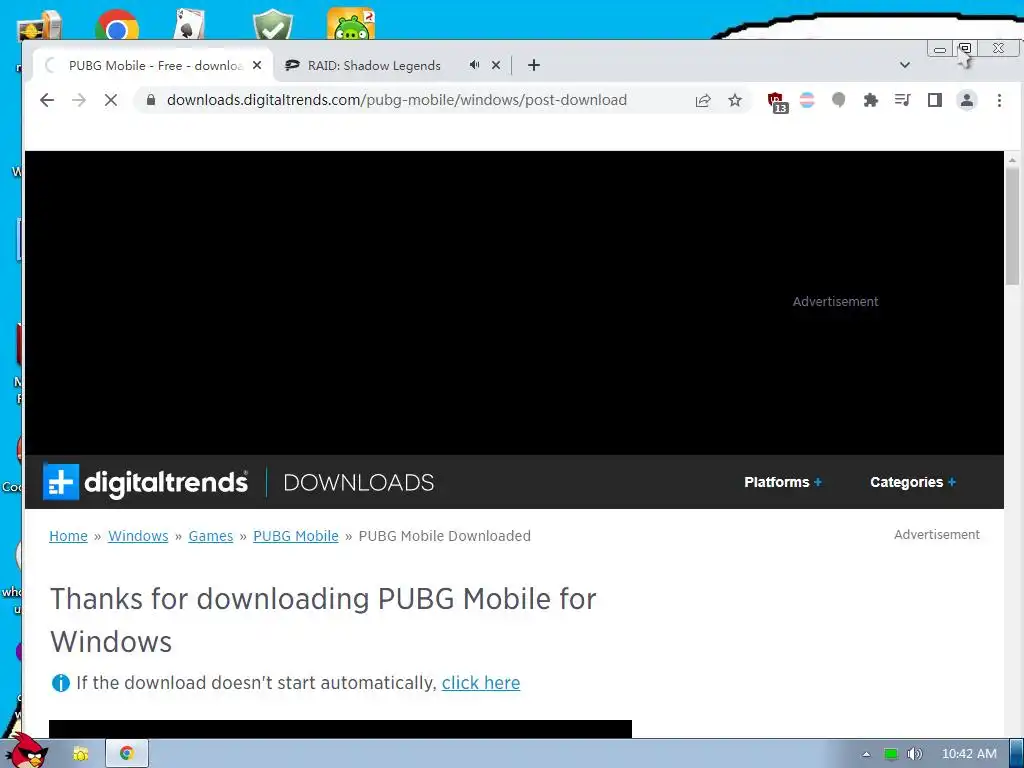Stop loading the page
This screenshot has width=1024, height=768.
[x=111, y=100]
